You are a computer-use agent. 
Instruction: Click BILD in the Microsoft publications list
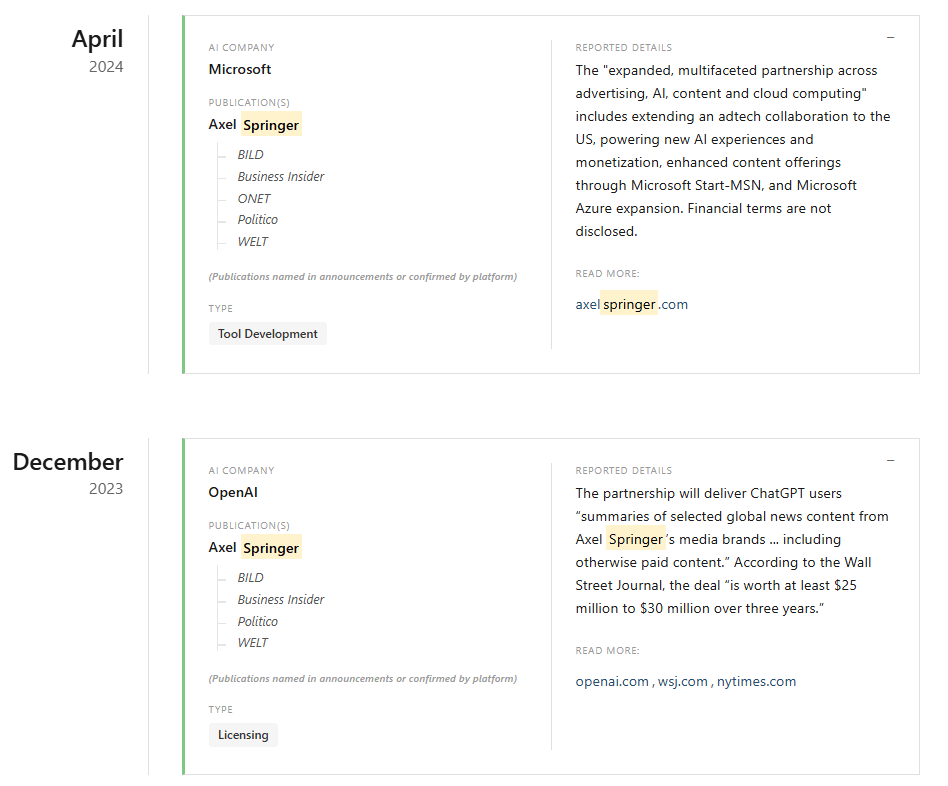[250, 155]
